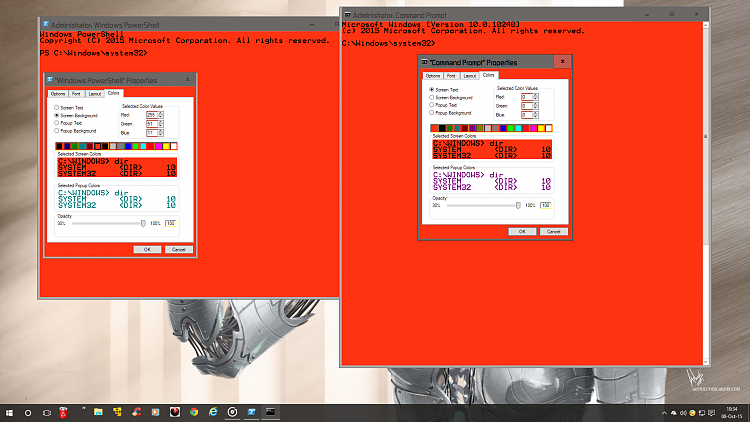This screenshot has height=422, width=750.
Task: Switch to PowerShell via taskbar icon
Action: pyautogui.click(x=252, y=412)
